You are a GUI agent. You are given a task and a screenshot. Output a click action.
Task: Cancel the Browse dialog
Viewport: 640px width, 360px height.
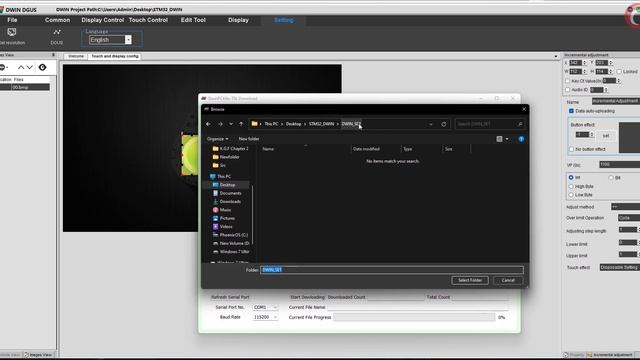508,280
